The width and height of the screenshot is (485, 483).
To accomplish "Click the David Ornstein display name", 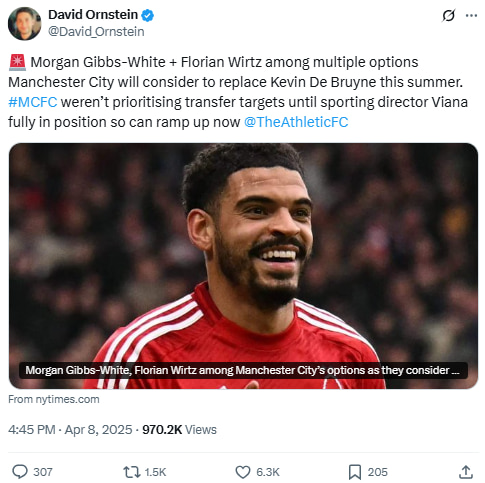I will 93,15.
